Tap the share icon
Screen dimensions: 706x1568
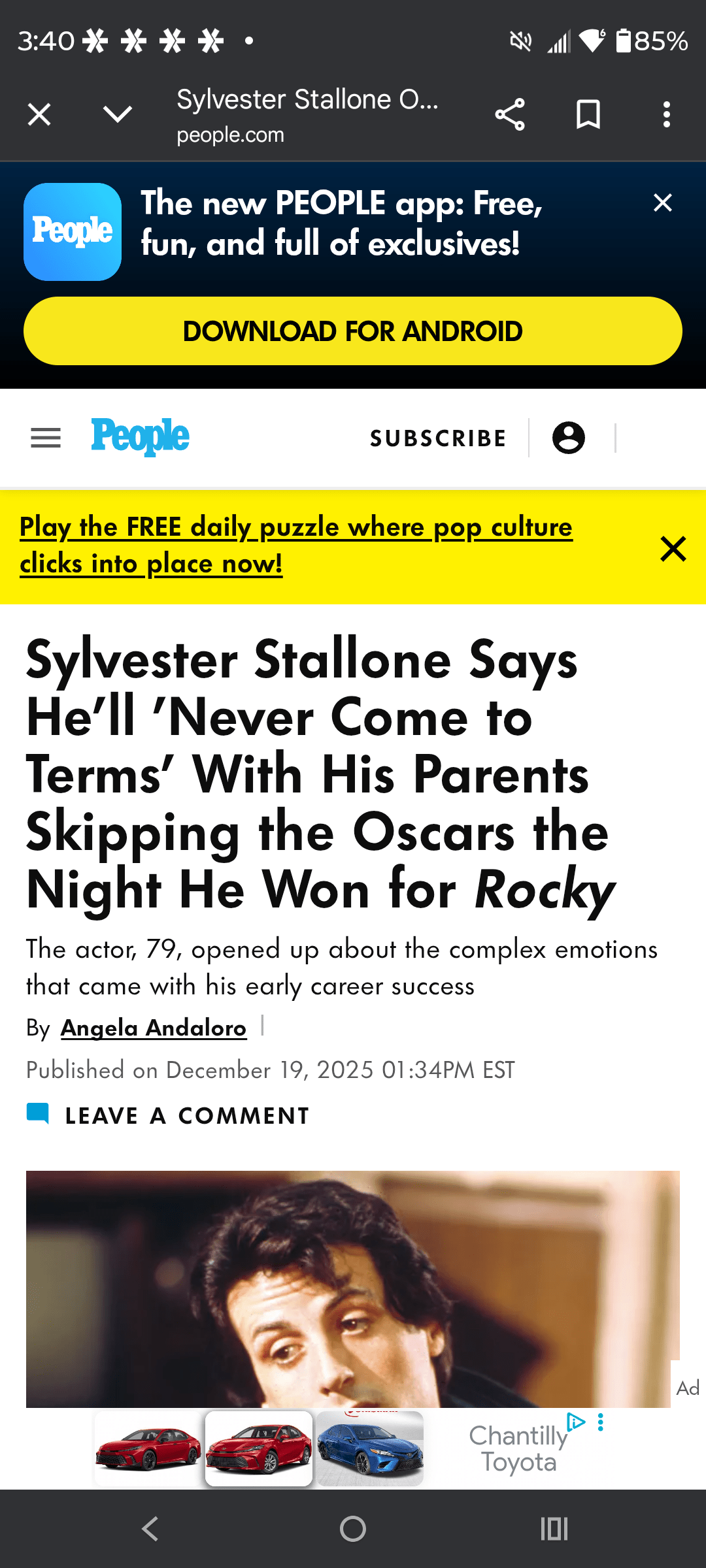[x=510, y=115]
